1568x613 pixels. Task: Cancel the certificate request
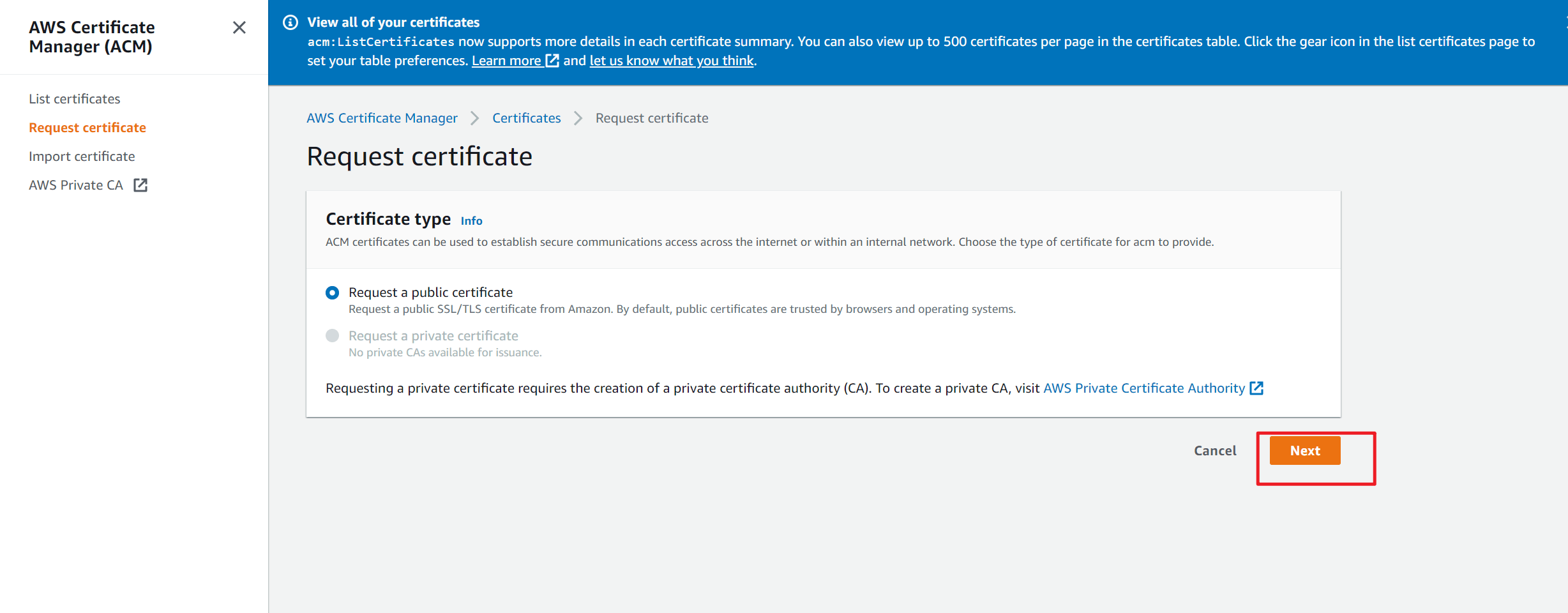[1215, 451]
